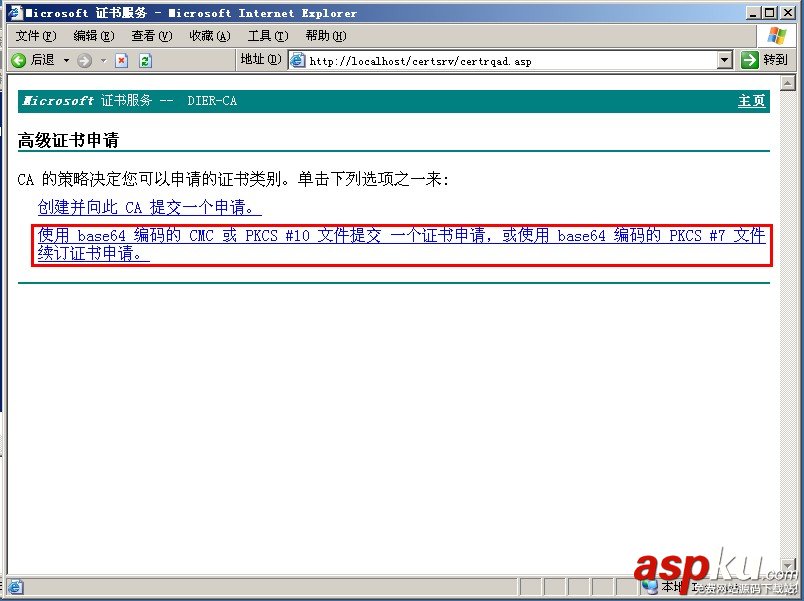Click the 高级证书申请 heading text
Screen dimensions: 804x601
(68, 140)
